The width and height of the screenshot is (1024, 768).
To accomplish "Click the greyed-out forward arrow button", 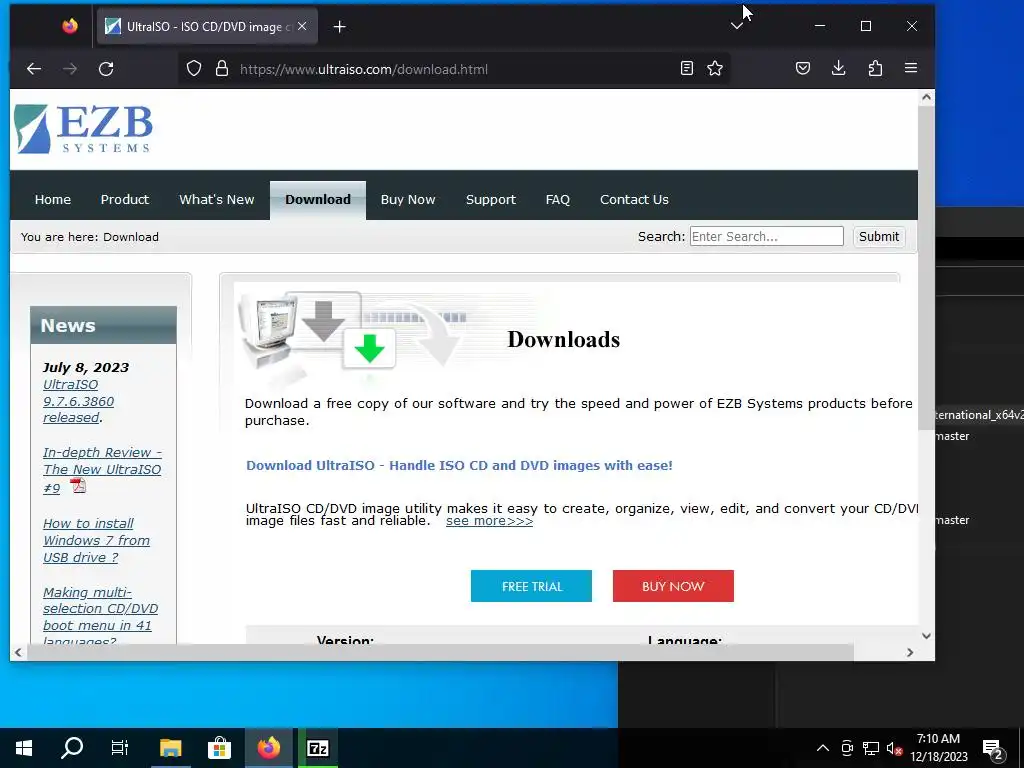I will pos(70,69).
